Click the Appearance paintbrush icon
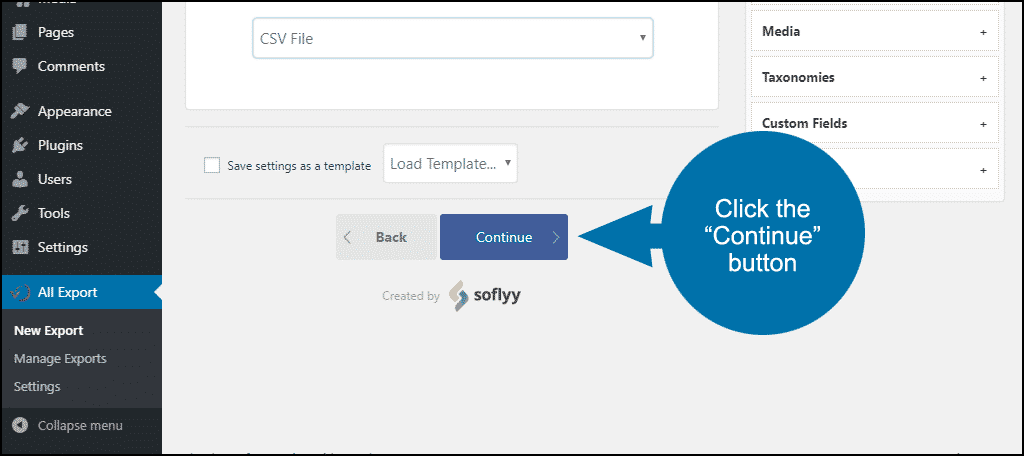Image resolution: width=1024 pixels, height=456 pixels. pos(20,111)
